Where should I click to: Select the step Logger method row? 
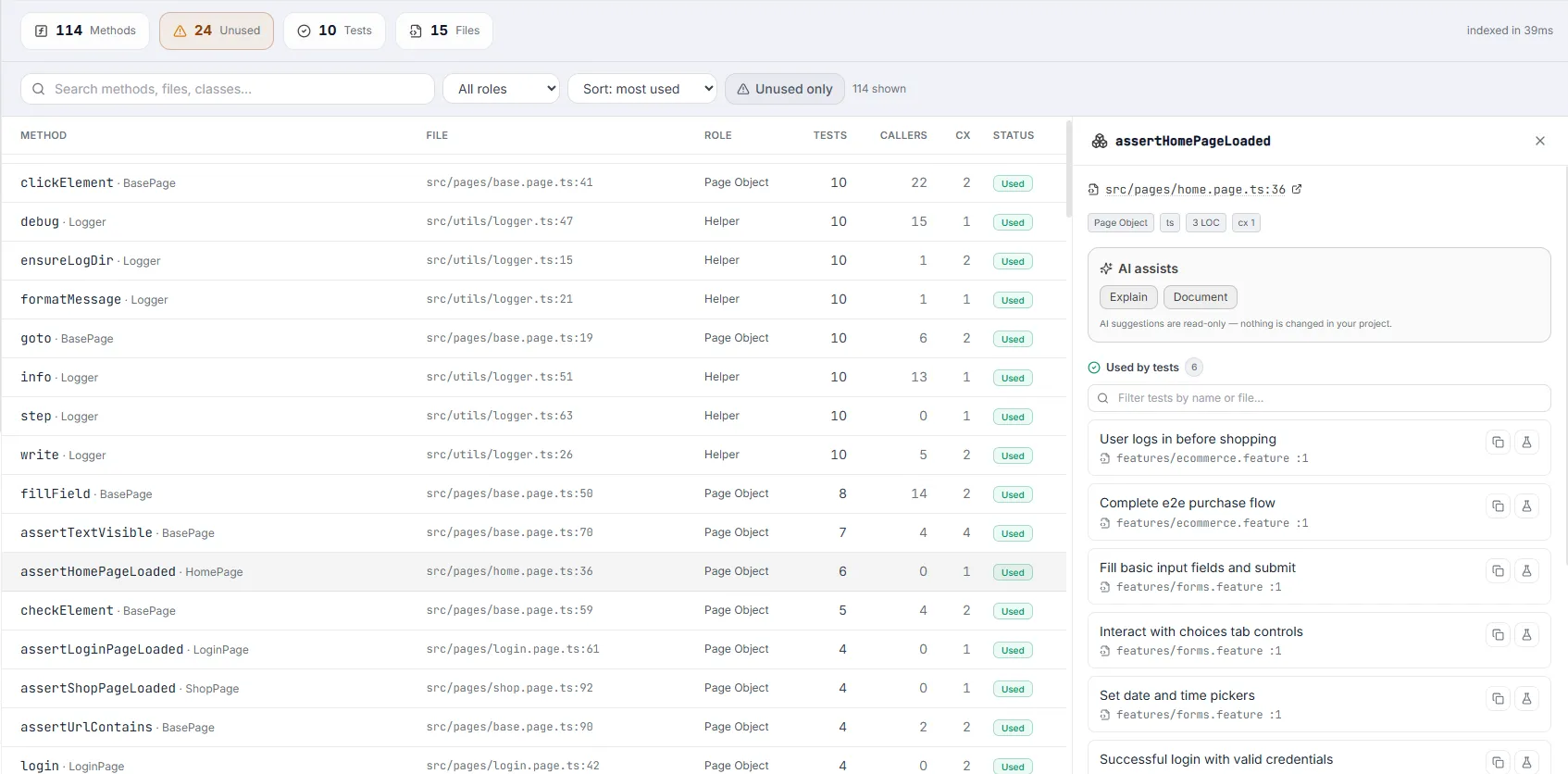point(533,416)
